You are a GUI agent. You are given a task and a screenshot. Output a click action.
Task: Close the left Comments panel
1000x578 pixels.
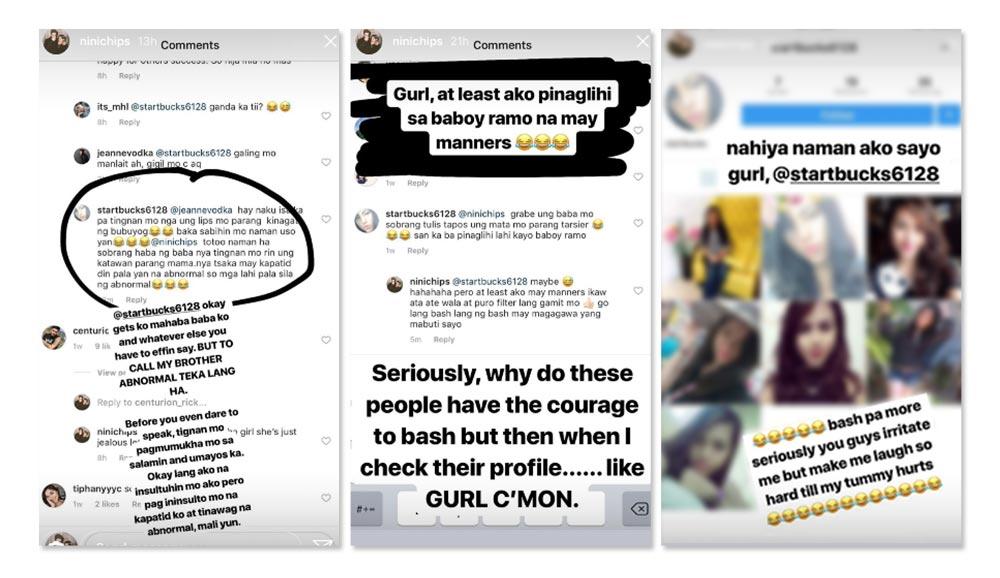point(330,41)
